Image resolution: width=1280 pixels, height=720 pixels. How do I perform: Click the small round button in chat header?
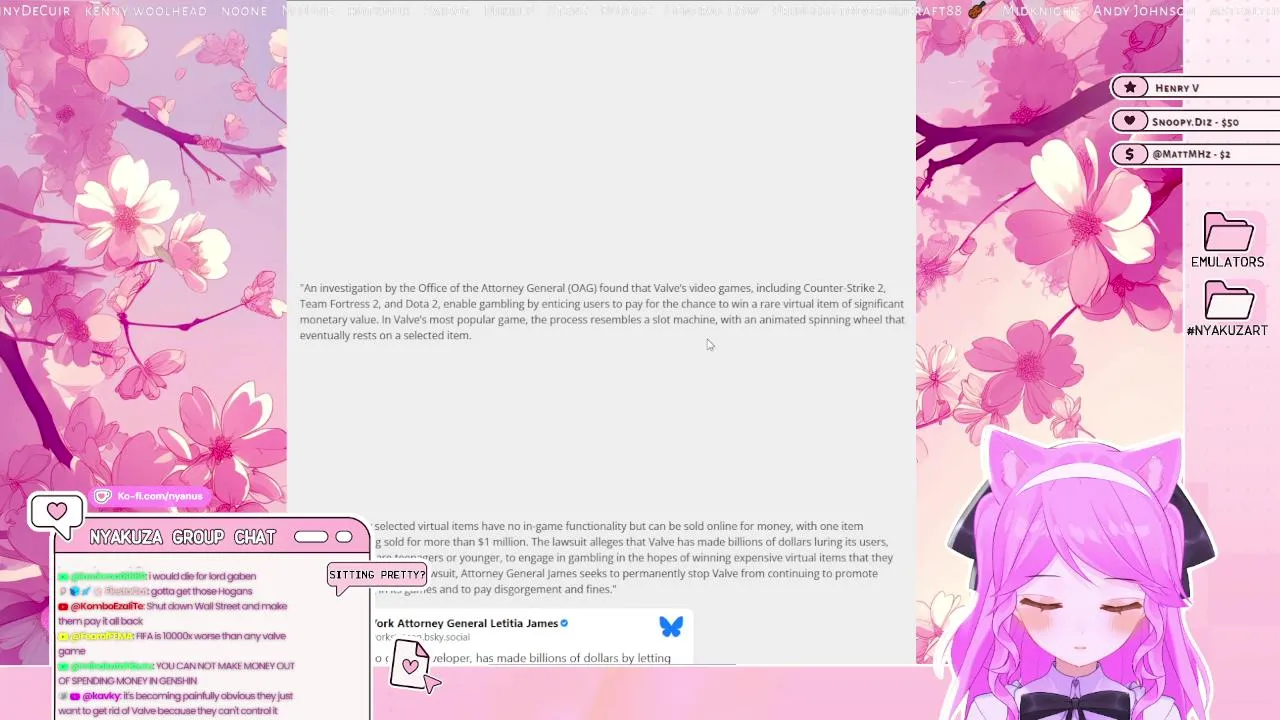344,537
